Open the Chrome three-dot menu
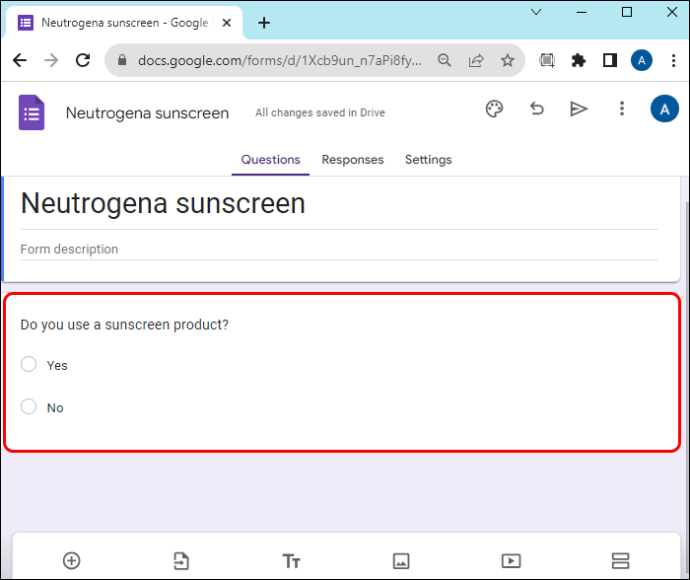The width and height of the screenshot is (690, 580). point(673,60)
